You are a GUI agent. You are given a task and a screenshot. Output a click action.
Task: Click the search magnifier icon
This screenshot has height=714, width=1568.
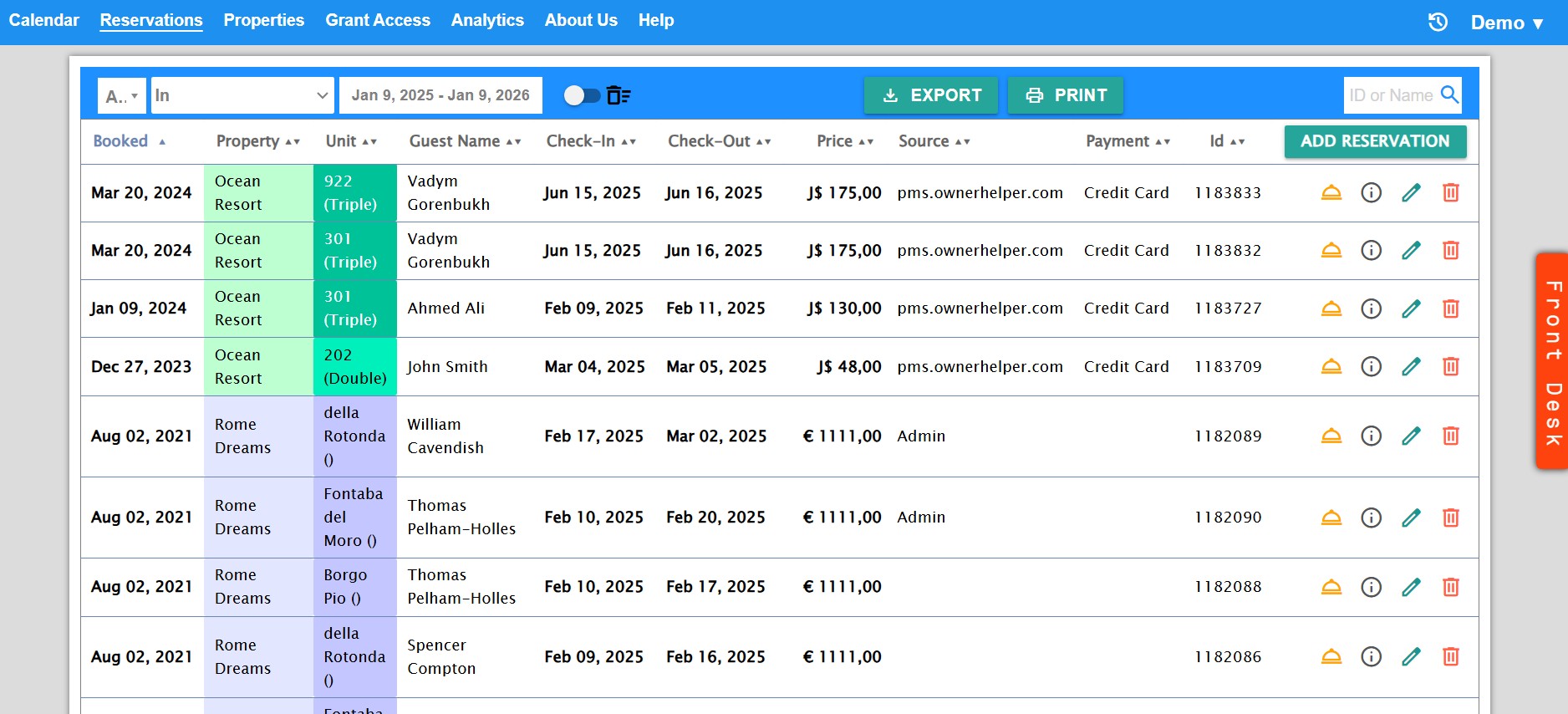pyautogui.click(x=1450, y=95)
